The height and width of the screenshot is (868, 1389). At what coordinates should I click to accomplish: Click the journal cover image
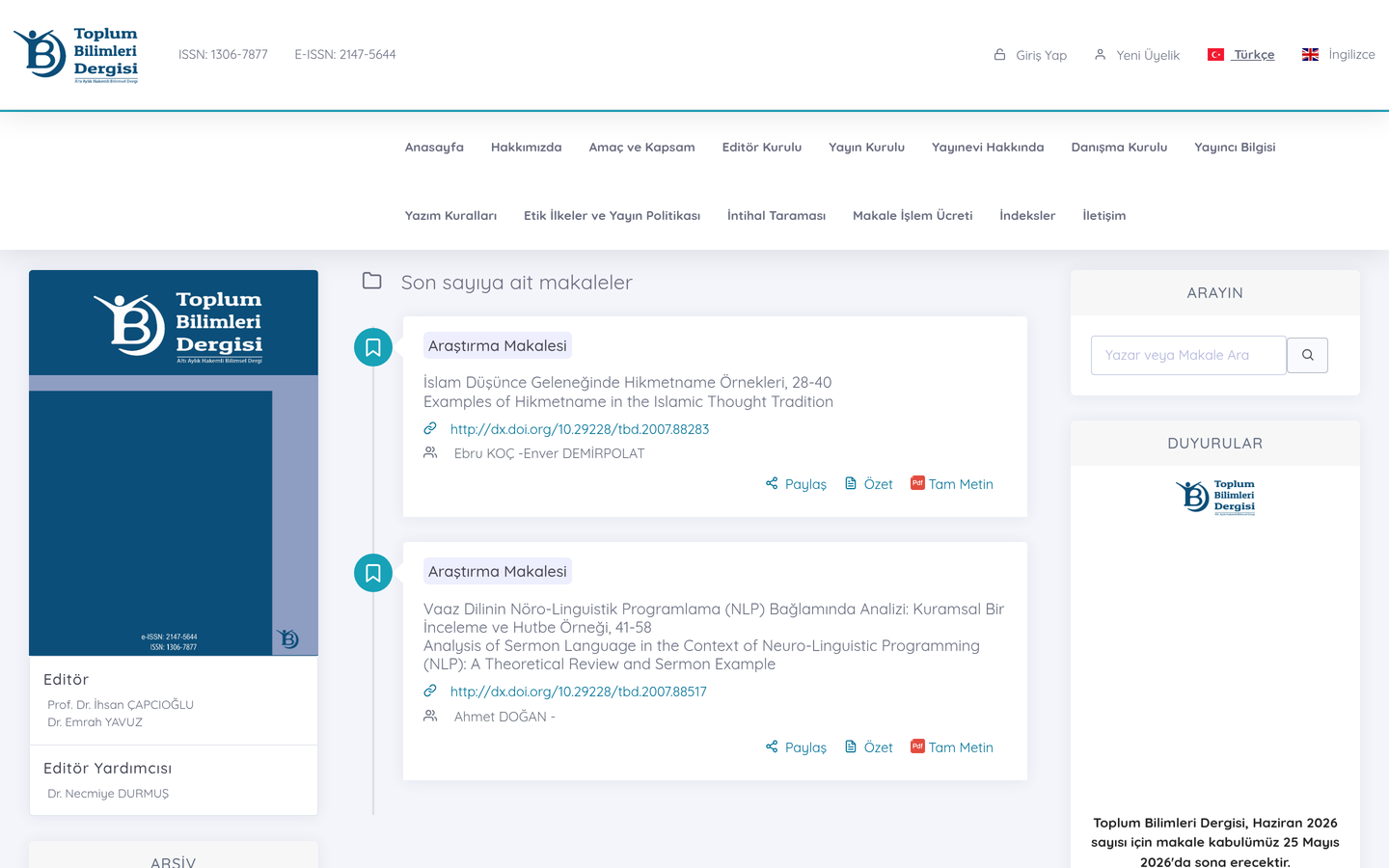[x=174, y=463]
